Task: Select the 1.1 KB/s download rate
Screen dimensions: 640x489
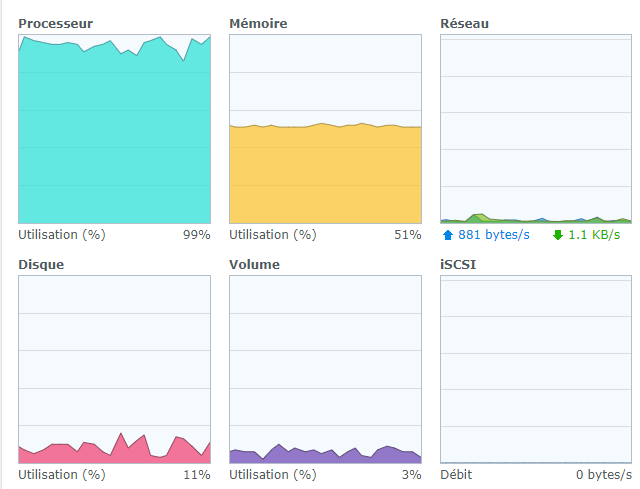Action: point(595,235)
